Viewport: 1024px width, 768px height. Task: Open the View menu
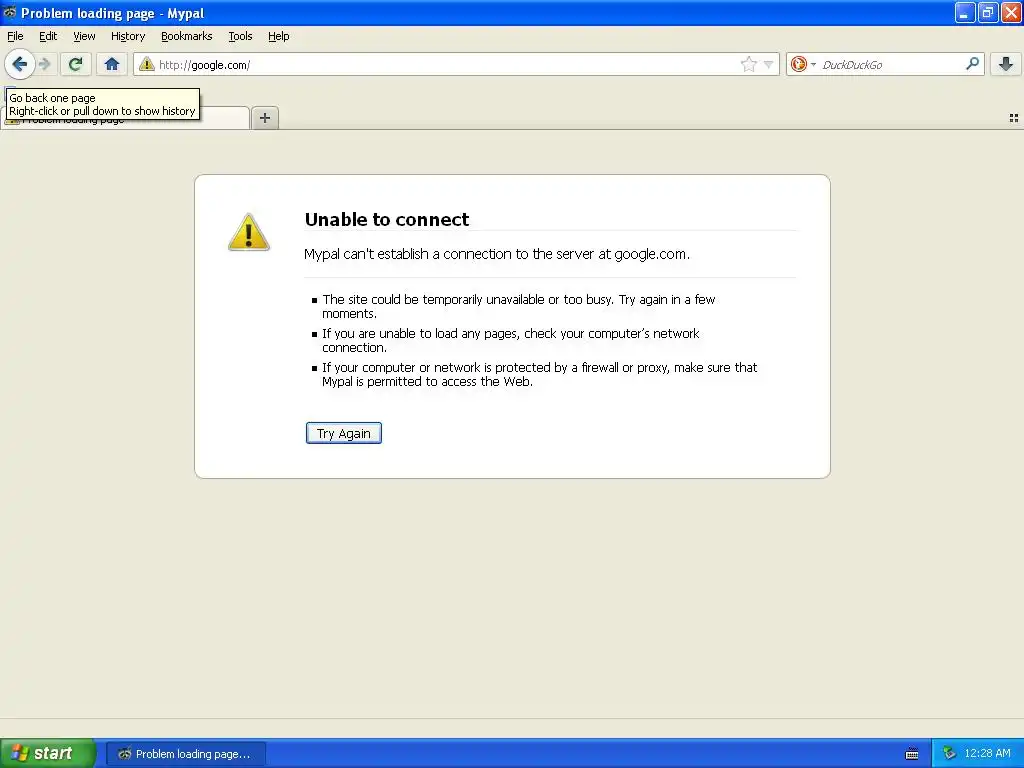point(84,36)
